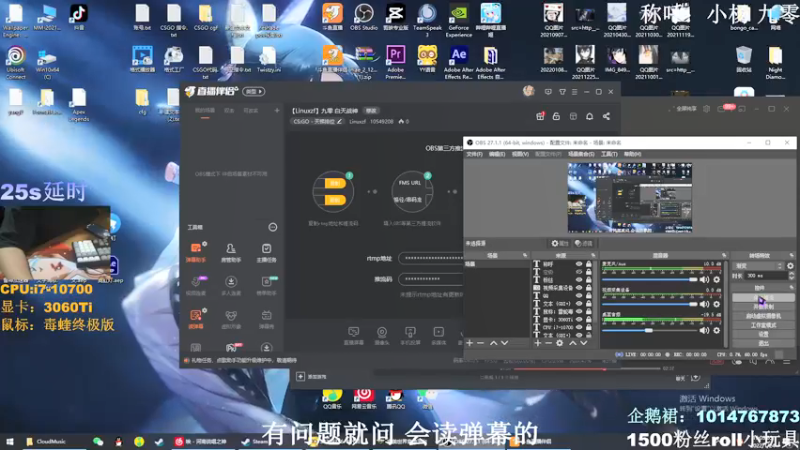
Task: Open 弹幕秀 tool in Douyu toolbox
Action: (x=266, y=319)
